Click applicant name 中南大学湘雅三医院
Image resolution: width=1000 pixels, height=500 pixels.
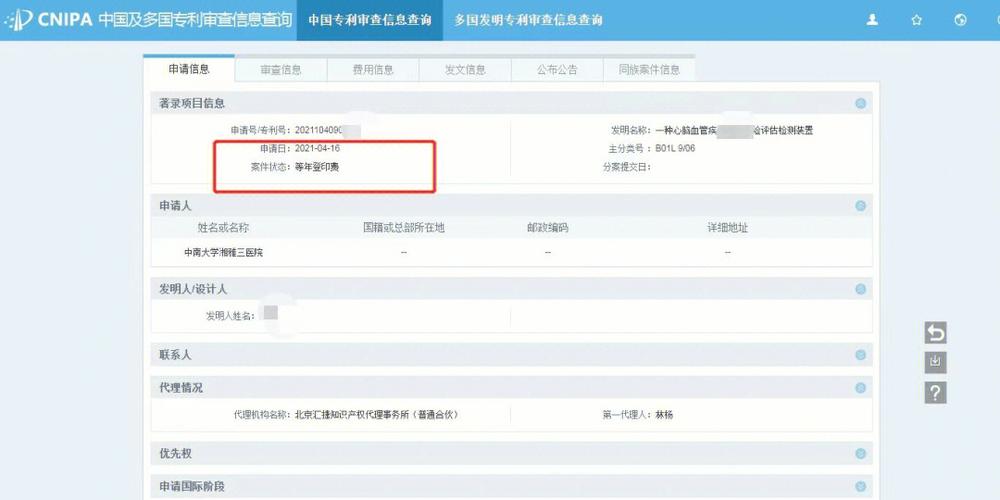[x=224, y=253]
